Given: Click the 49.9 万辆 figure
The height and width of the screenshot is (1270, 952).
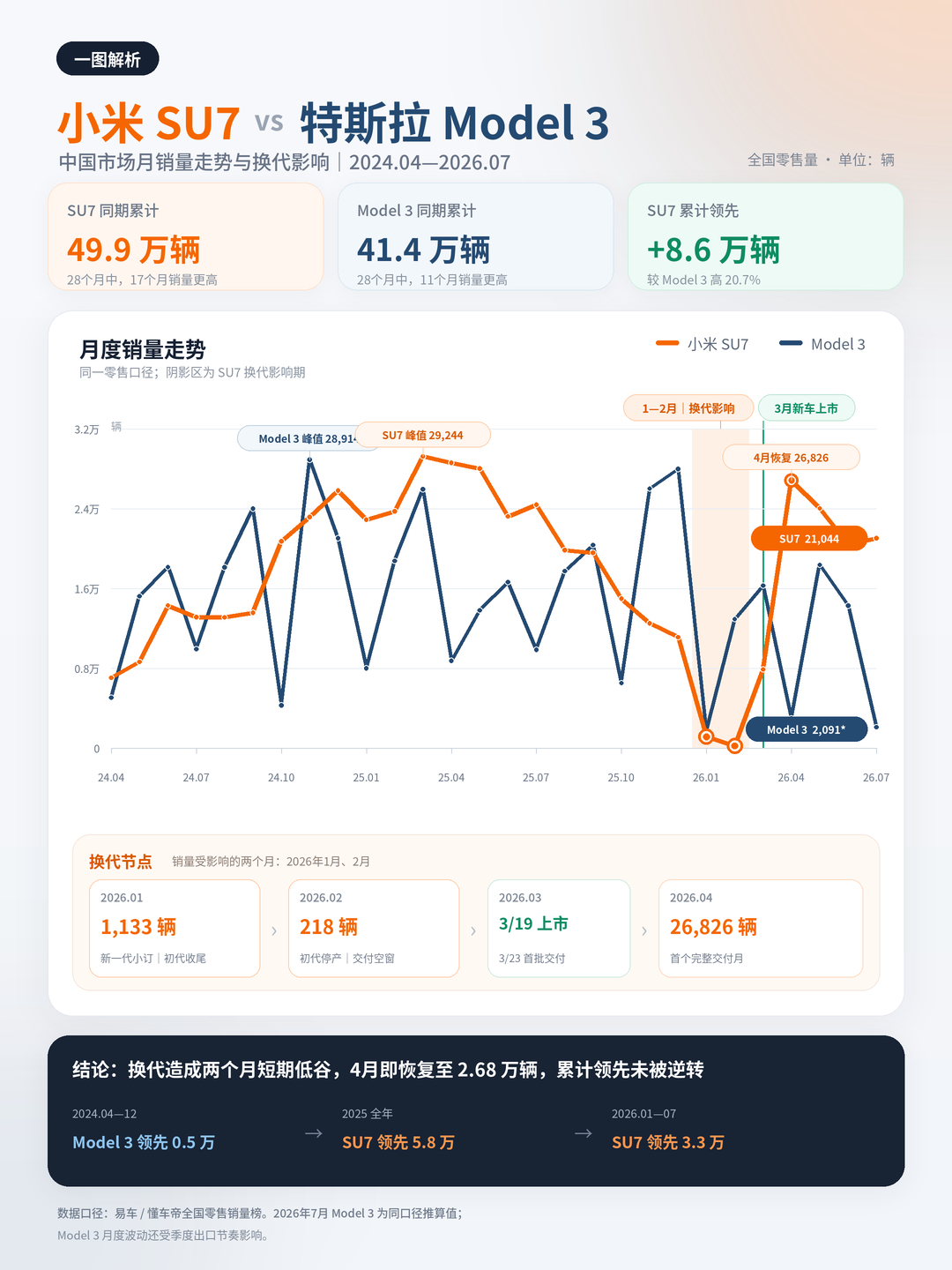Looking at the screenshot, I should tap(134, 250).
